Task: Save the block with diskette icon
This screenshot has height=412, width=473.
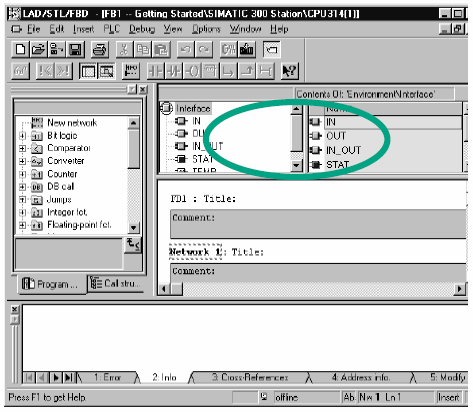Action: [75, 50]
